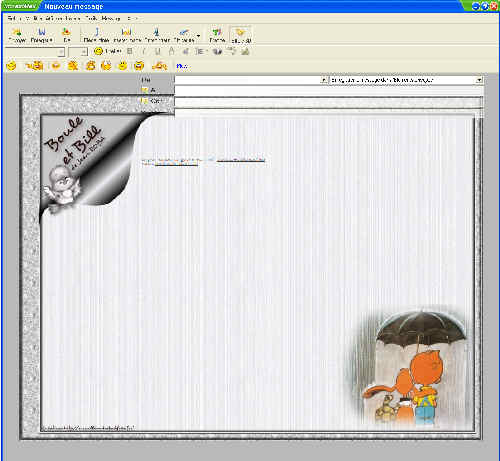The image size is (500, 461).
Task: Click the third main-toolbar button with the red-green icon
Action: pos(67,35)
